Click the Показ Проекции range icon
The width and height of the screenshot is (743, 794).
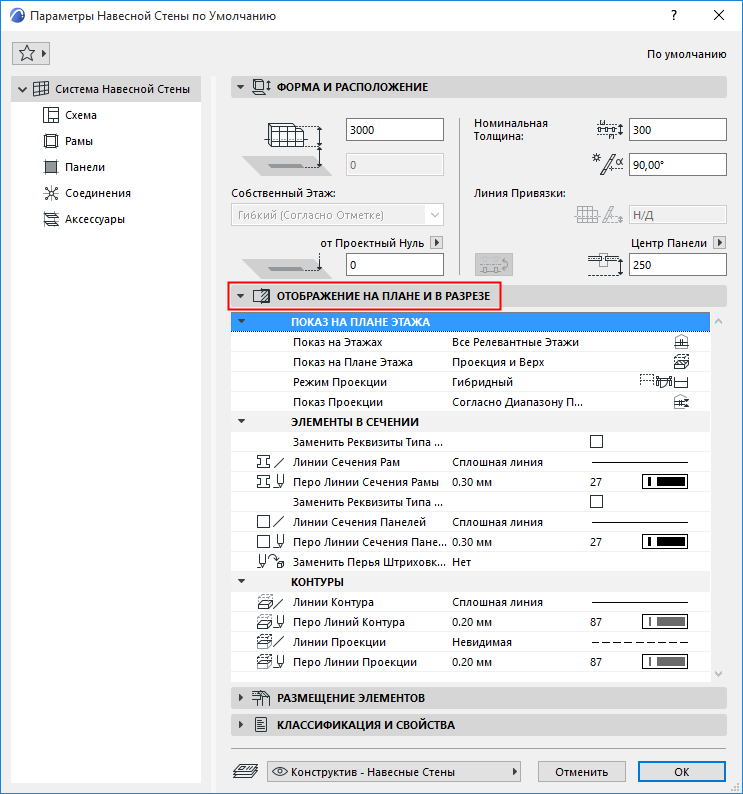(x=681, y=402)
